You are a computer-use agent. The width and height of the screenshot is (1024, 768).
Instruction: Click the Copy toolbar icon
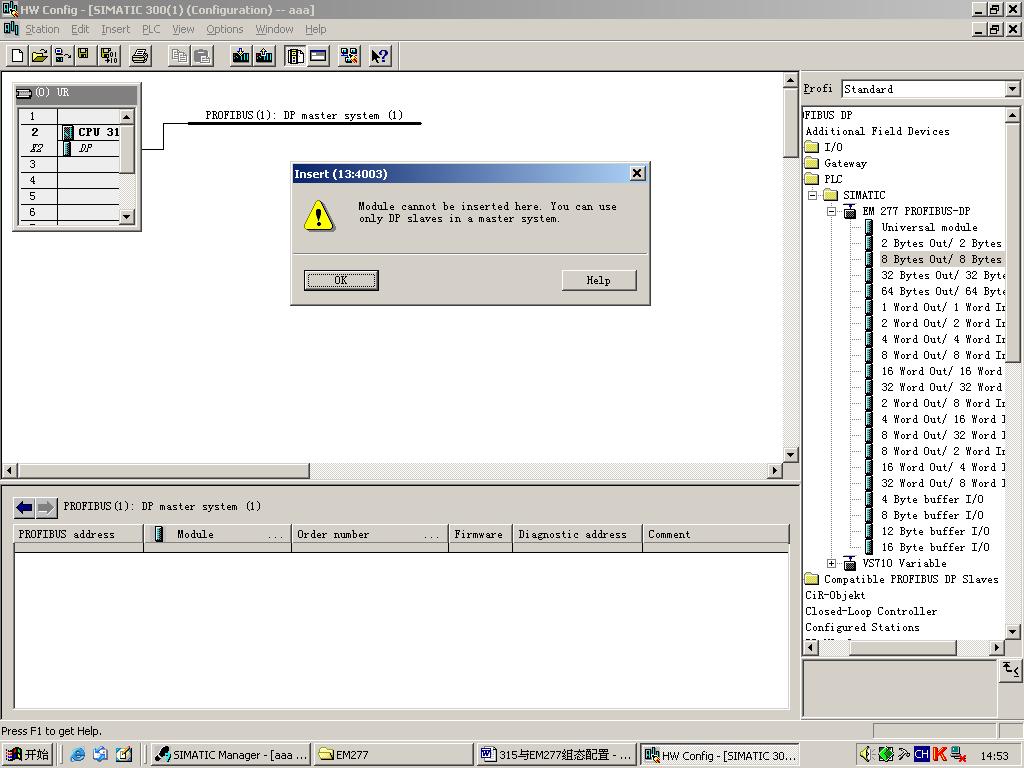[178, 56]
